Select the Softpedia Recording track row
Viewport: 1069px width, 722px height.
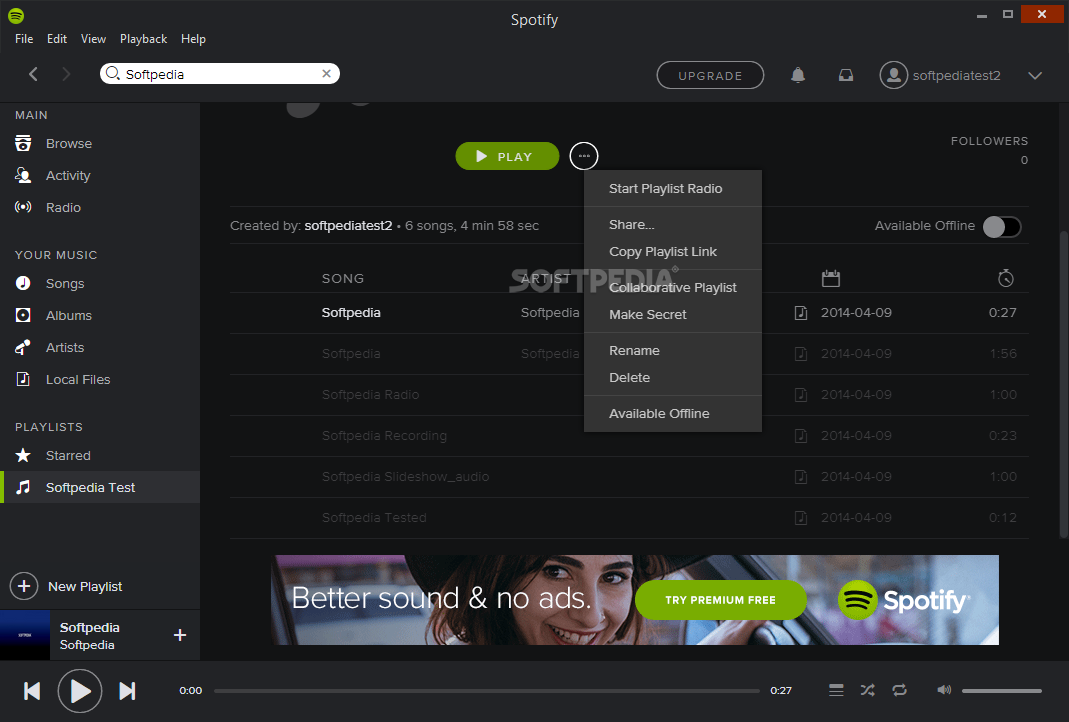click(x=629, y=436)
